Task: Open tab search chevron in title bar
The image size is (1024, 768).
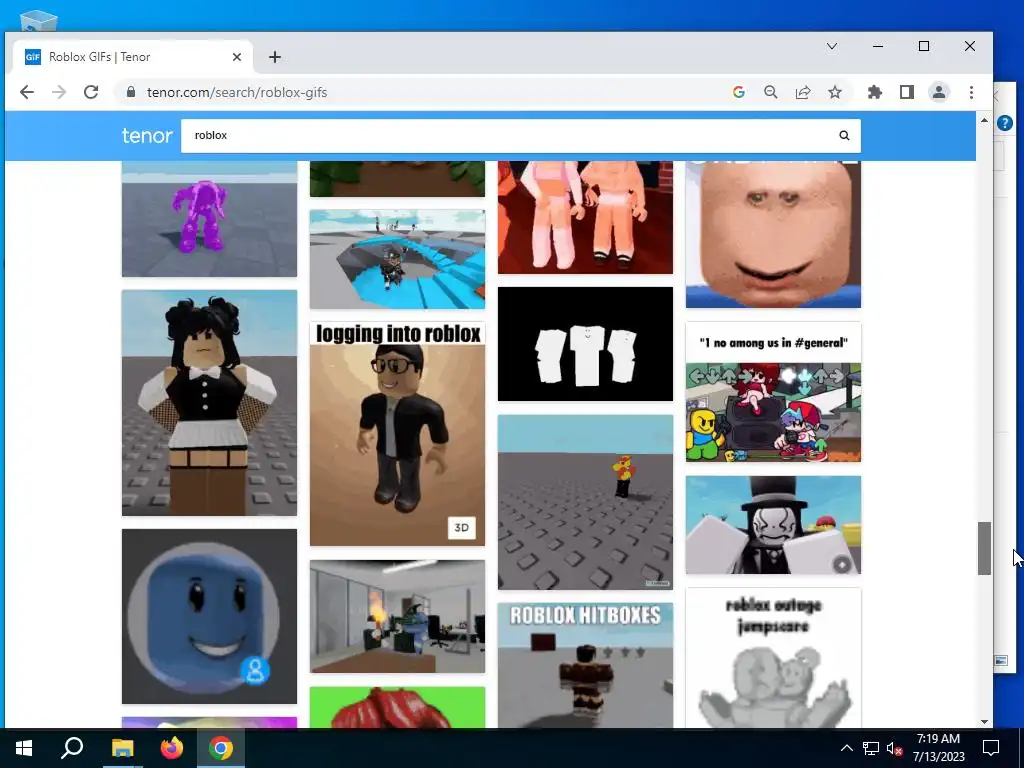Action: coord(832,46)
